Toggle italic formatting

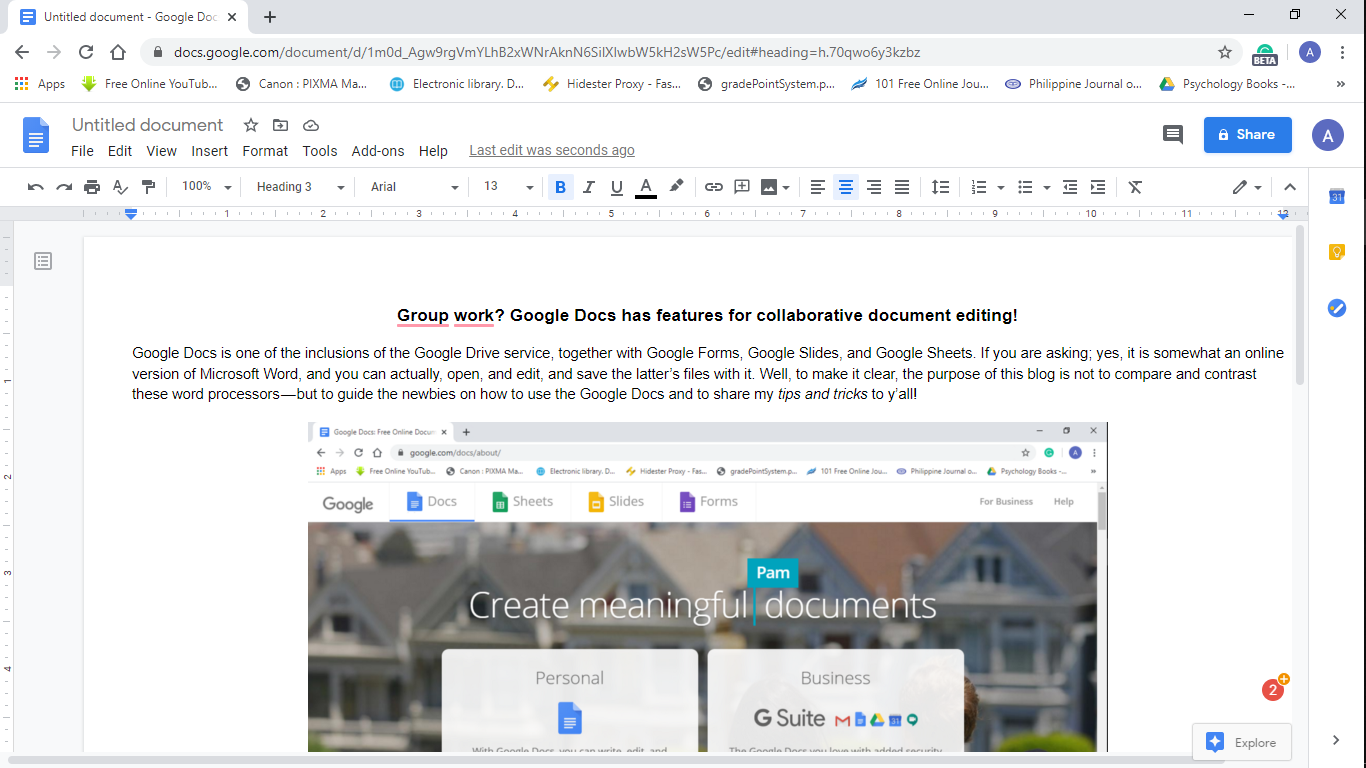pyautogui.click(x=588, y=187)
